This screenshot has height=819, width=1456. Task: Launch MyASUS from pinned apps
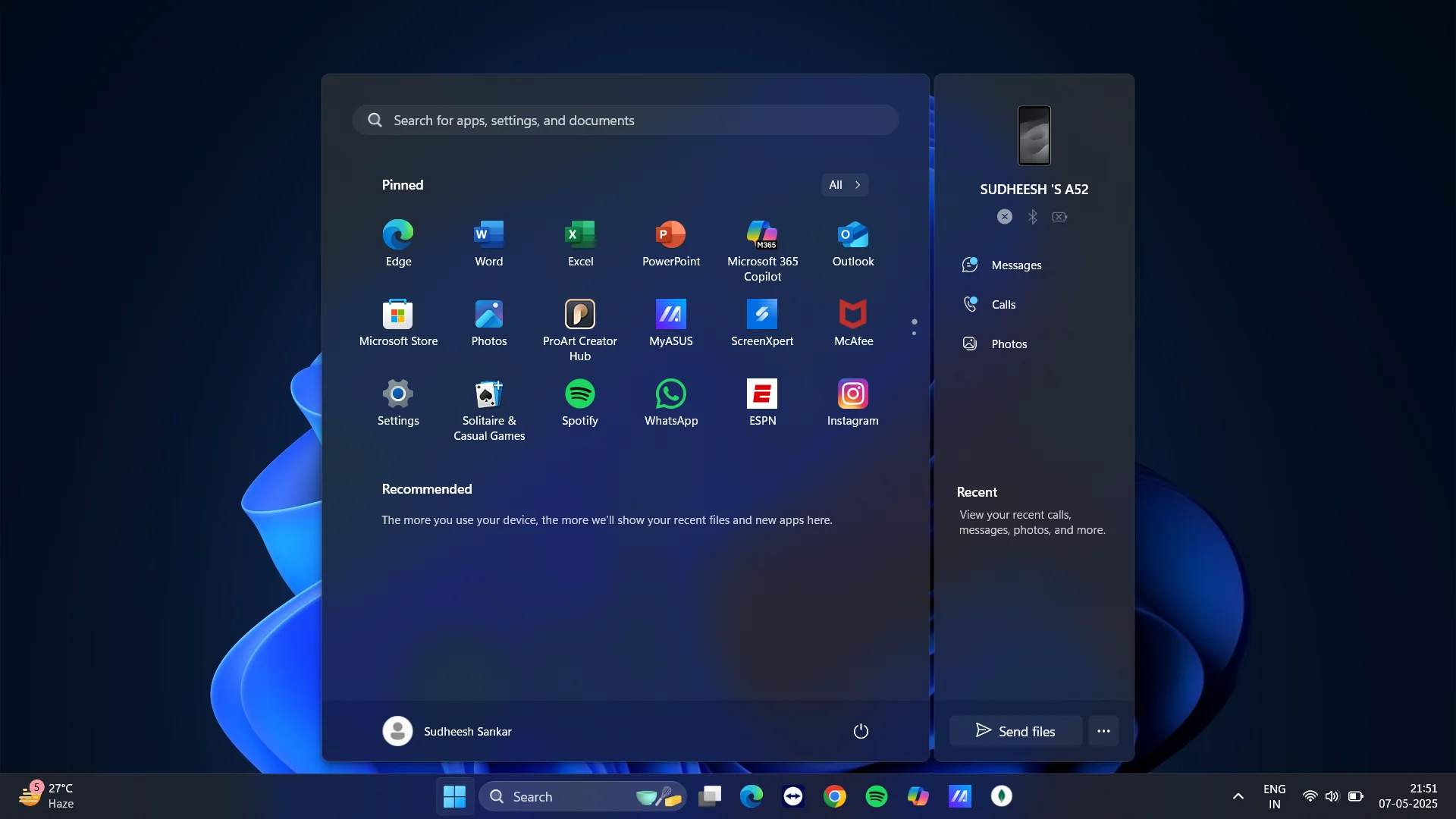(671, 324)
